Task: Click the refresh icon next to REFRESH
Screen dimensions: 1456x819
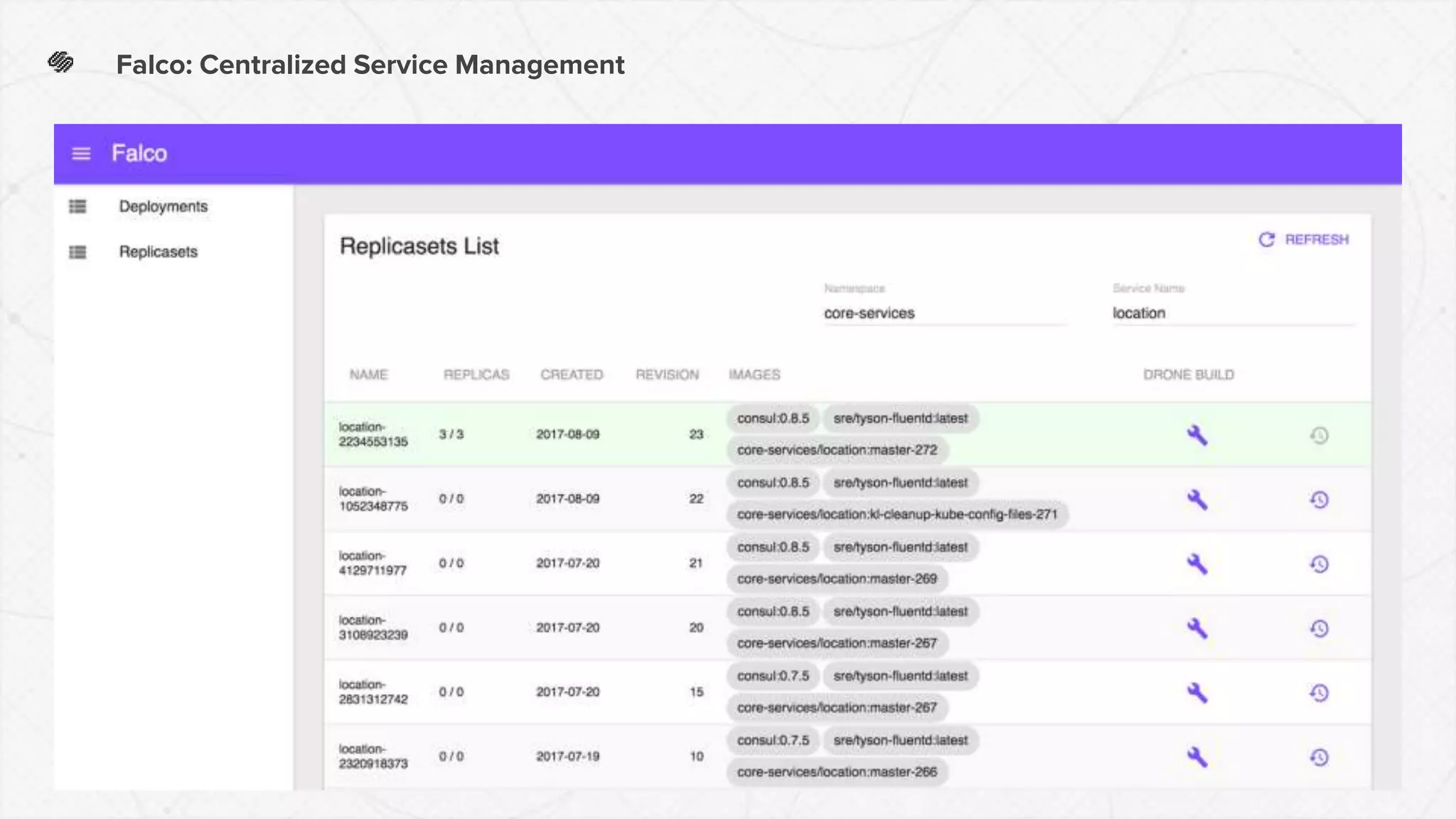Action: [1266, 240]
